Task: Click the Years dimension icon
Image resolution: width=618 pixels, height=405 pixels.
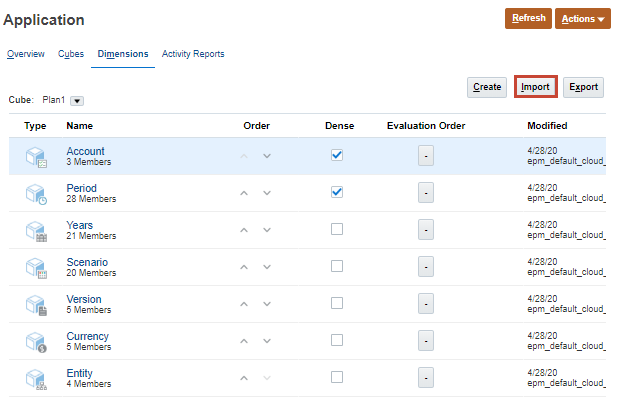Action: point(36,230)
